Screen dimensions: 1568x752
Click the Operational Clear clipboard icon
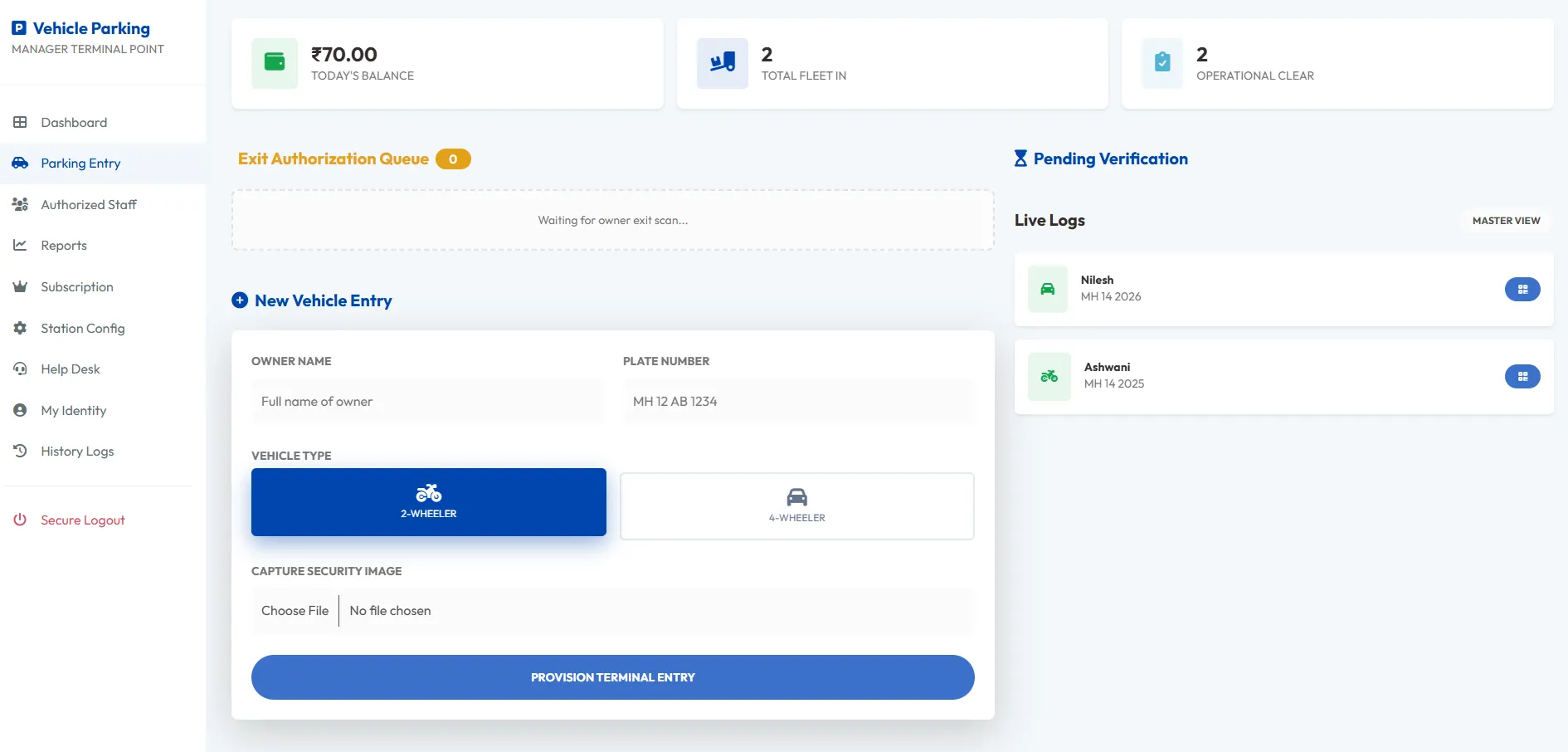tap(1162, 63)
